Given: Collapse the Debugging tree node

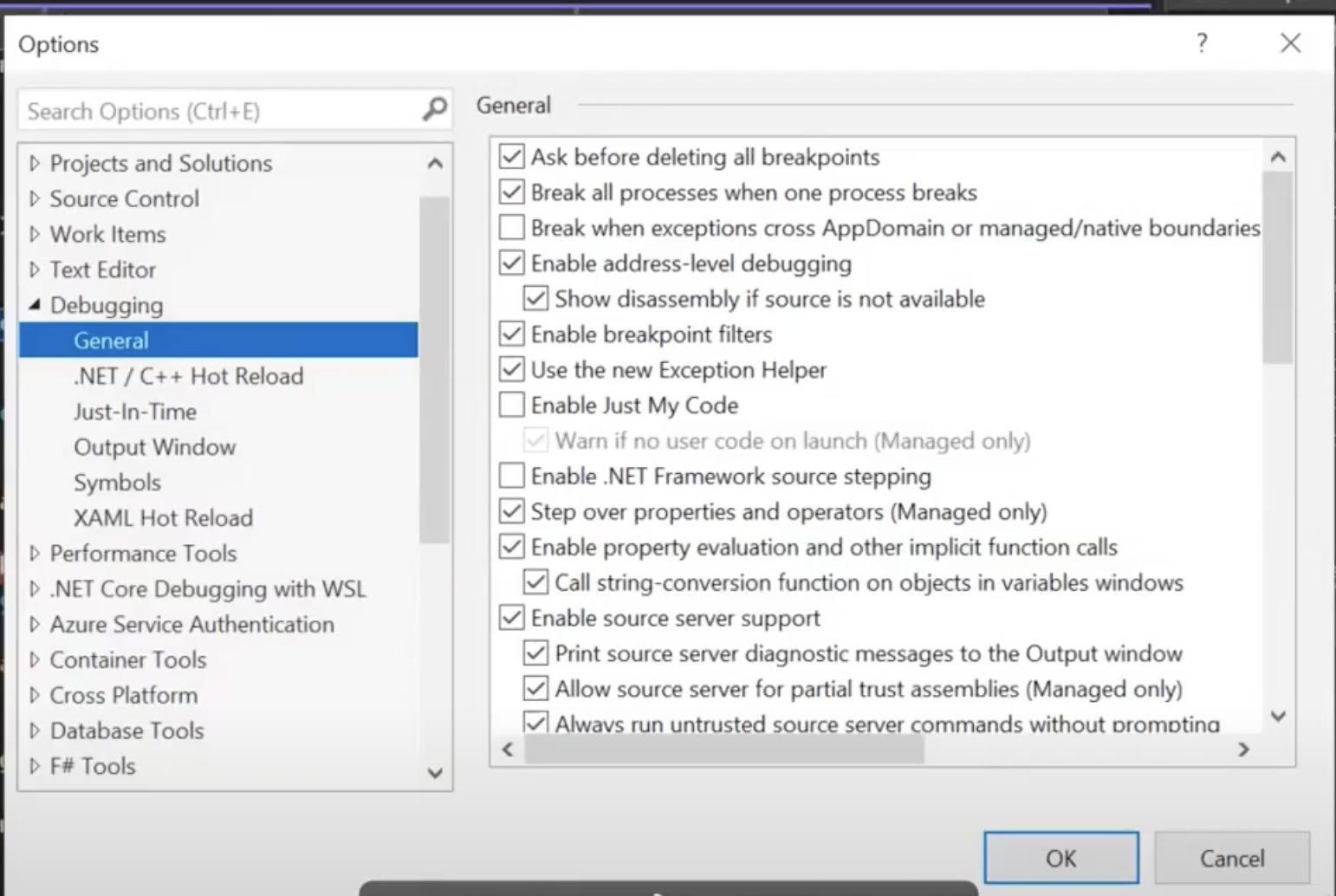Looking at the screenshot, I should point(35,305).
